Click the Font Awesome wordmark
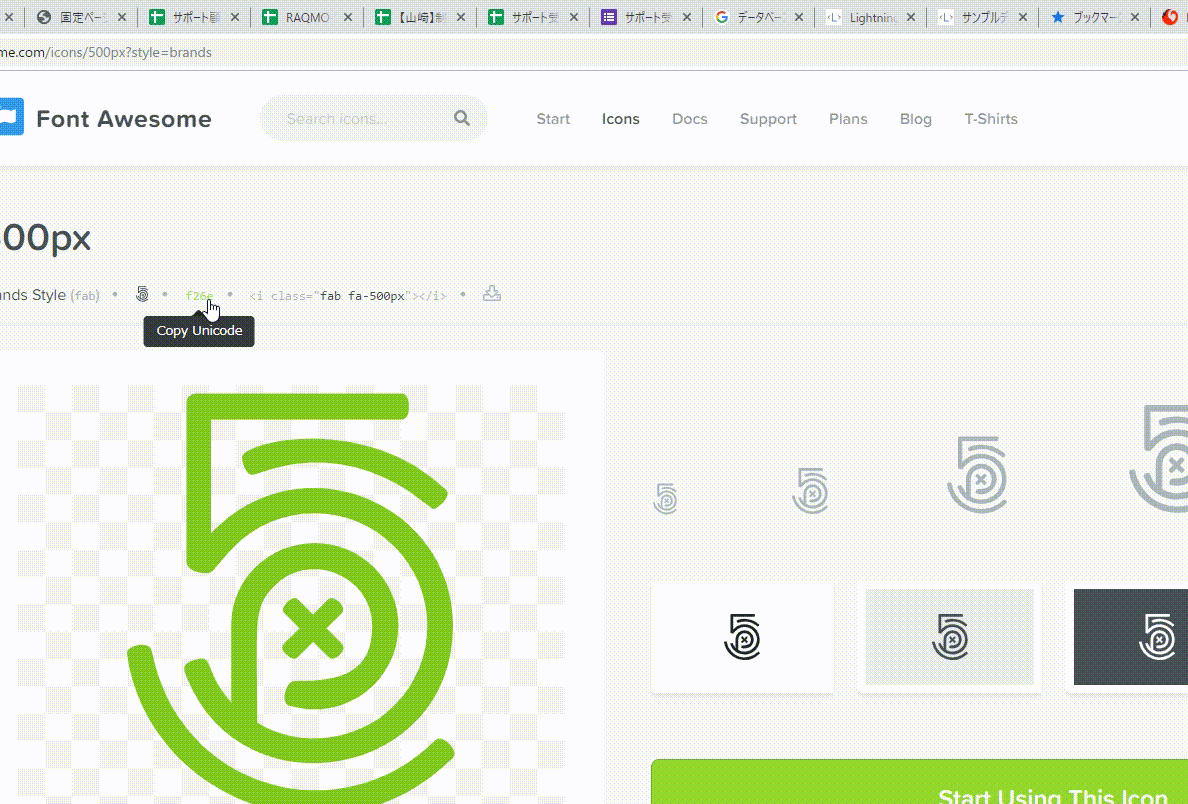This screenshot has width=1188, height=804. click(124, 119)
